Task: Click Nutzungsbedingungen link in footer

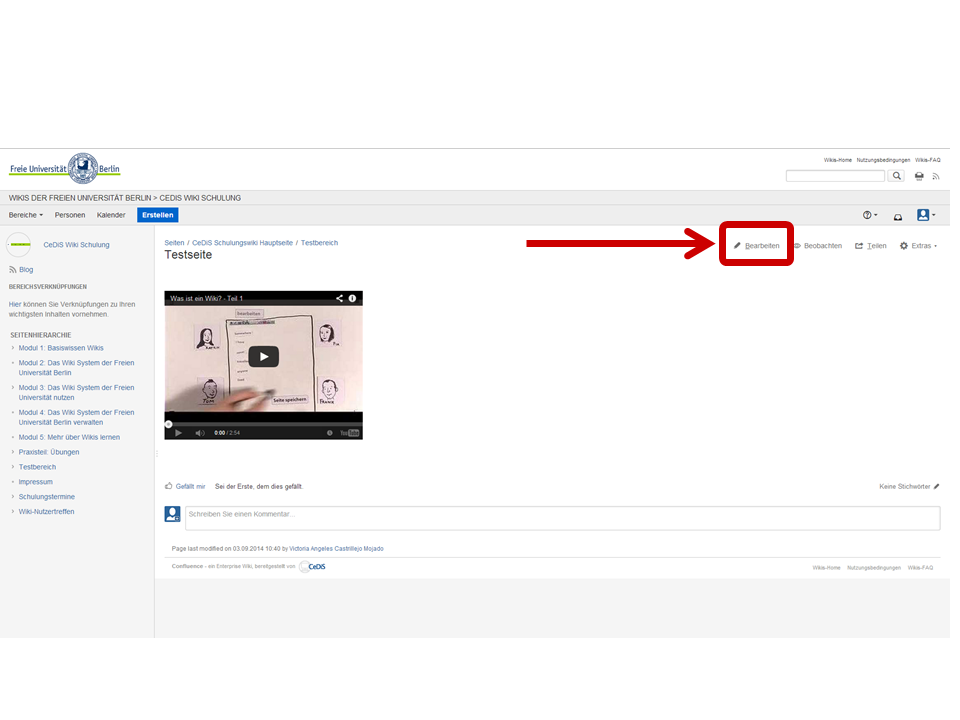Action: (x=874, y=568)
